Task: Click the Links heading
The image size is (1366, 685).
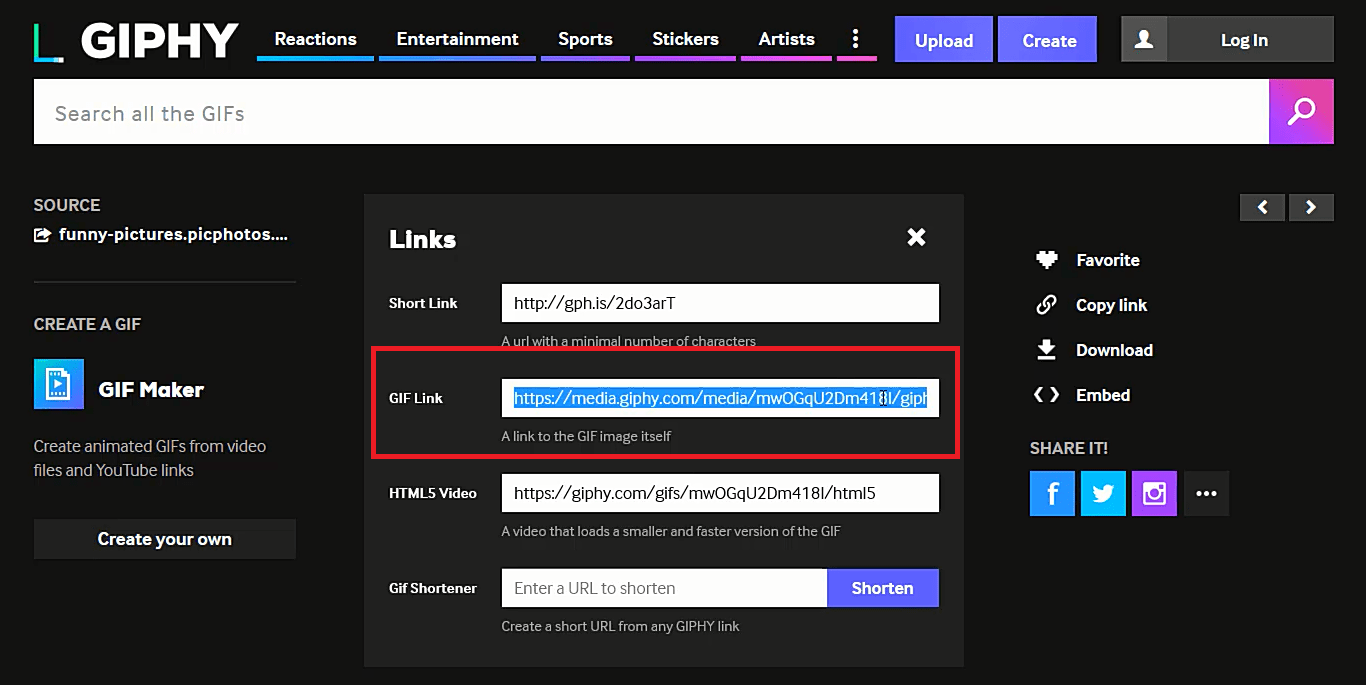Action: [422, 239]
